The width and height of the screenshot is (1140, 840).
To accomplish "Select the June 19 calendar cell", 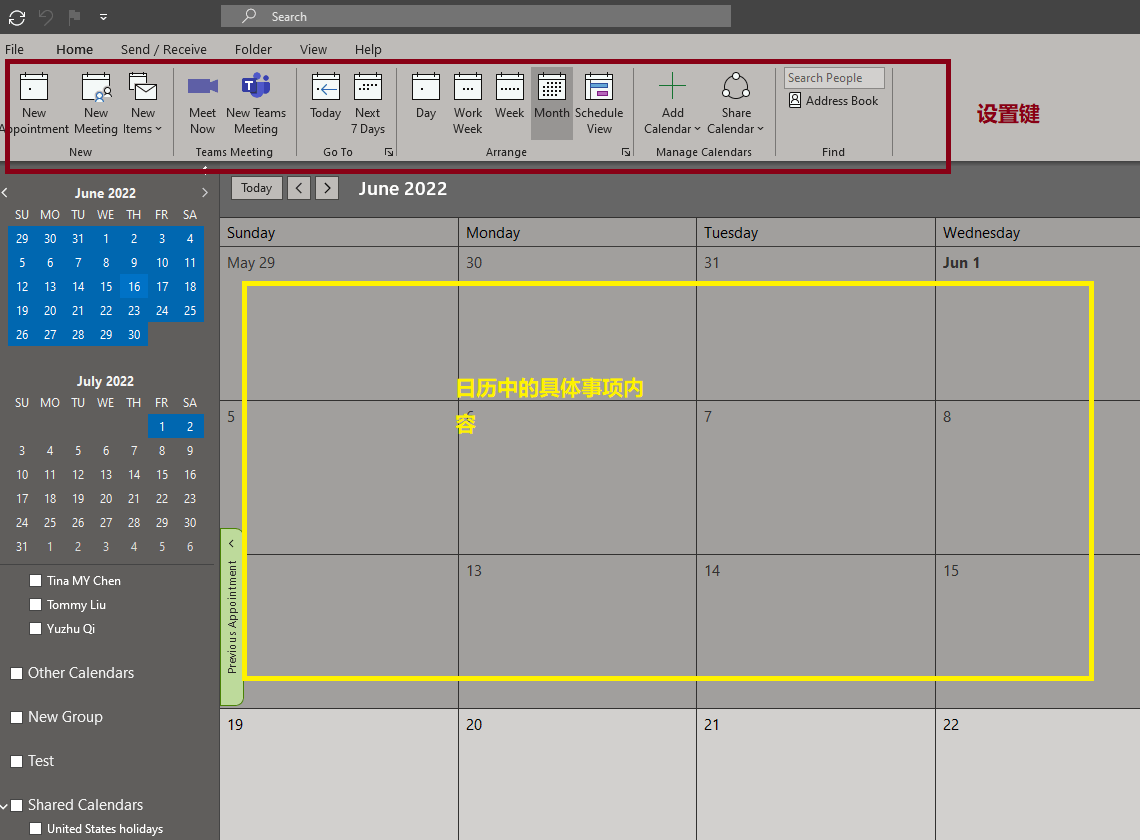I will tap(339, 775).
